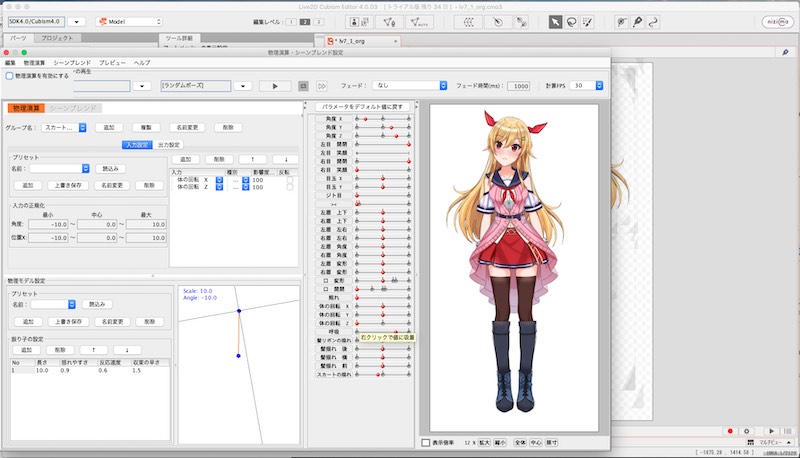This screenshot has height=458, width=800.
Task: Open the 計算FPS 30 dropdown
Action: click(588, 86)
